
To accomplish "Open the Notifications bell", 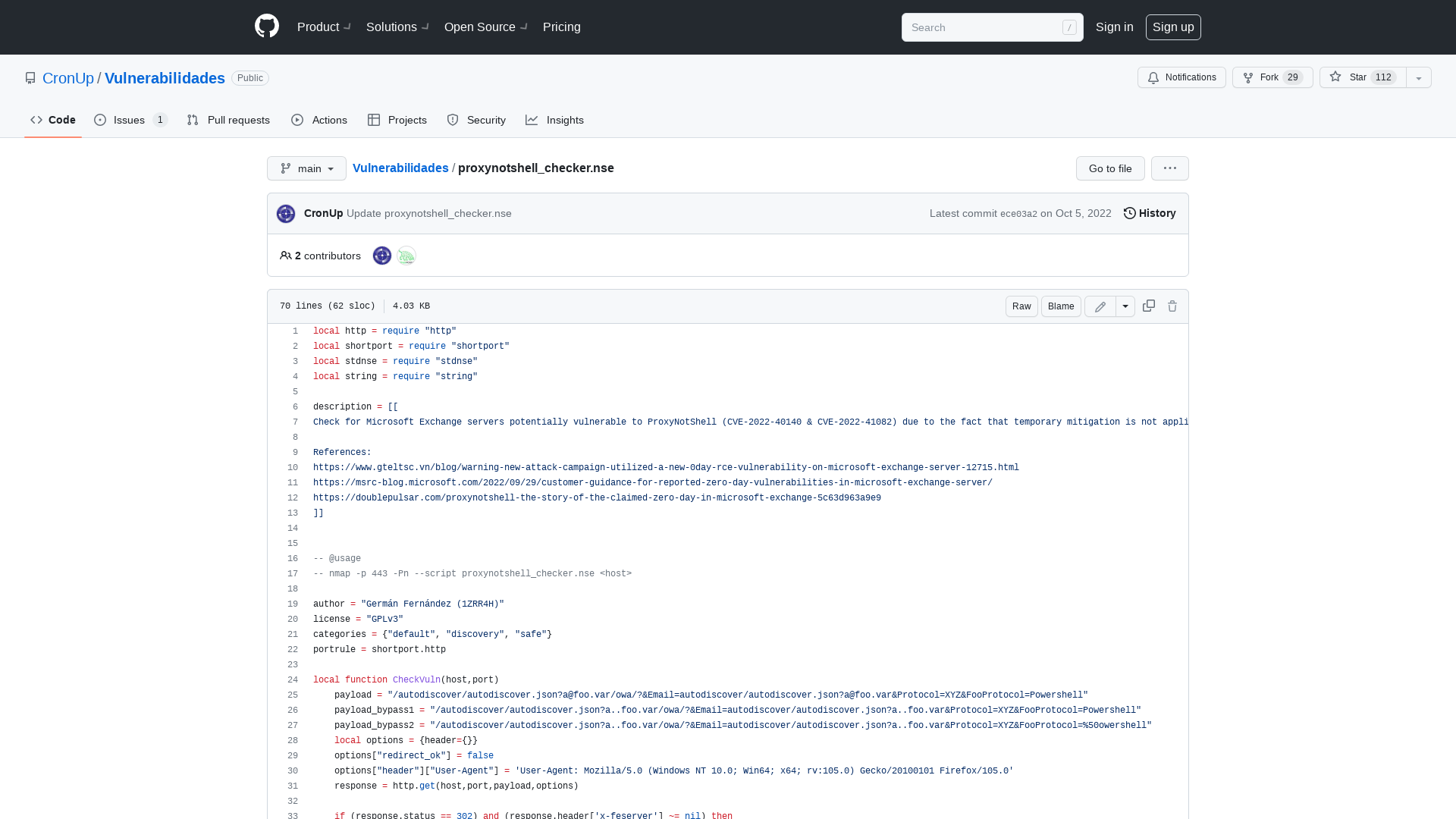I will (1181, 77).
